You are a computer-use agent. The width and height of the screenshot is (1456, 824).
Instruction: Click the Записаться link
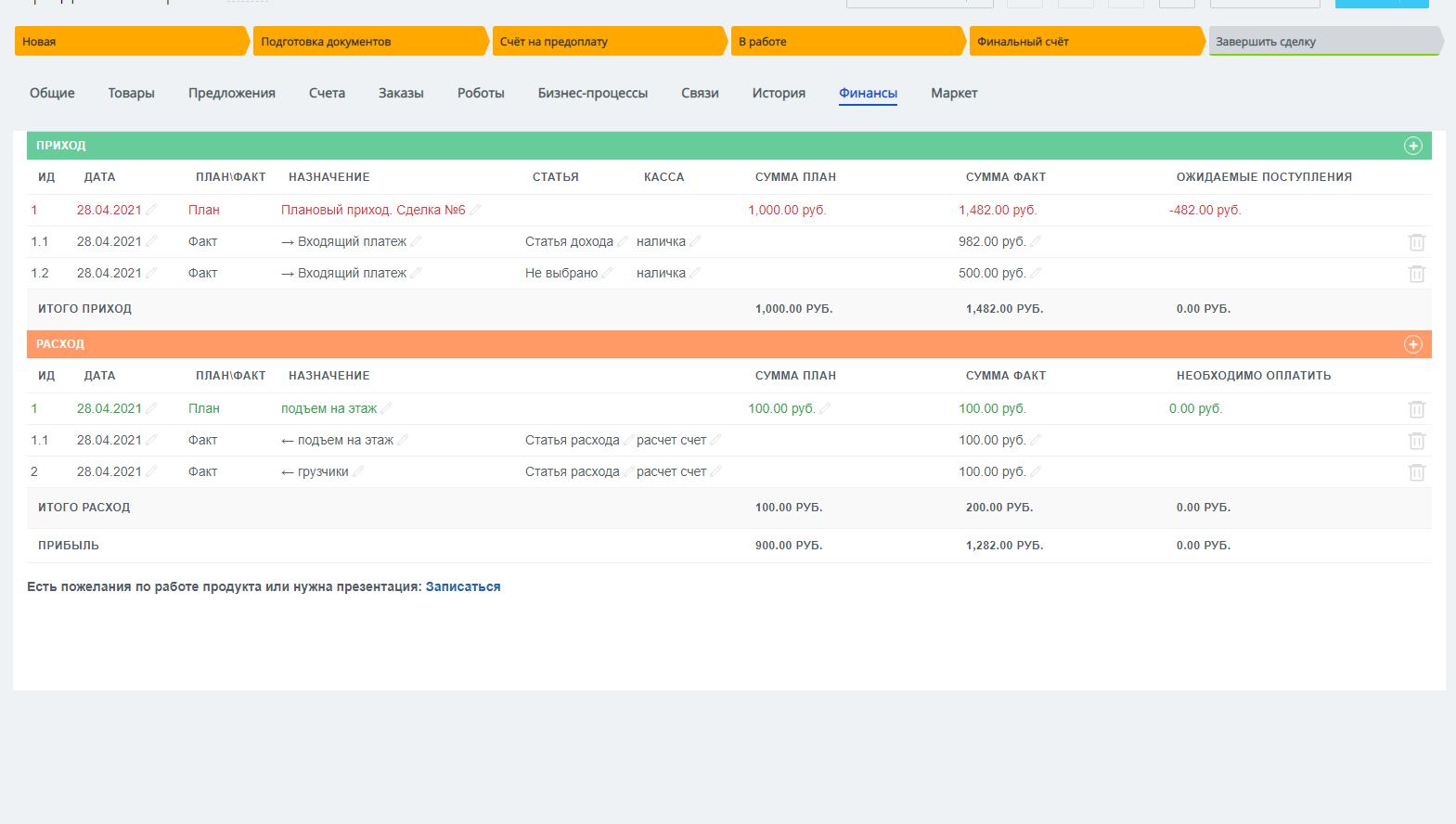(x=462, y=587)
